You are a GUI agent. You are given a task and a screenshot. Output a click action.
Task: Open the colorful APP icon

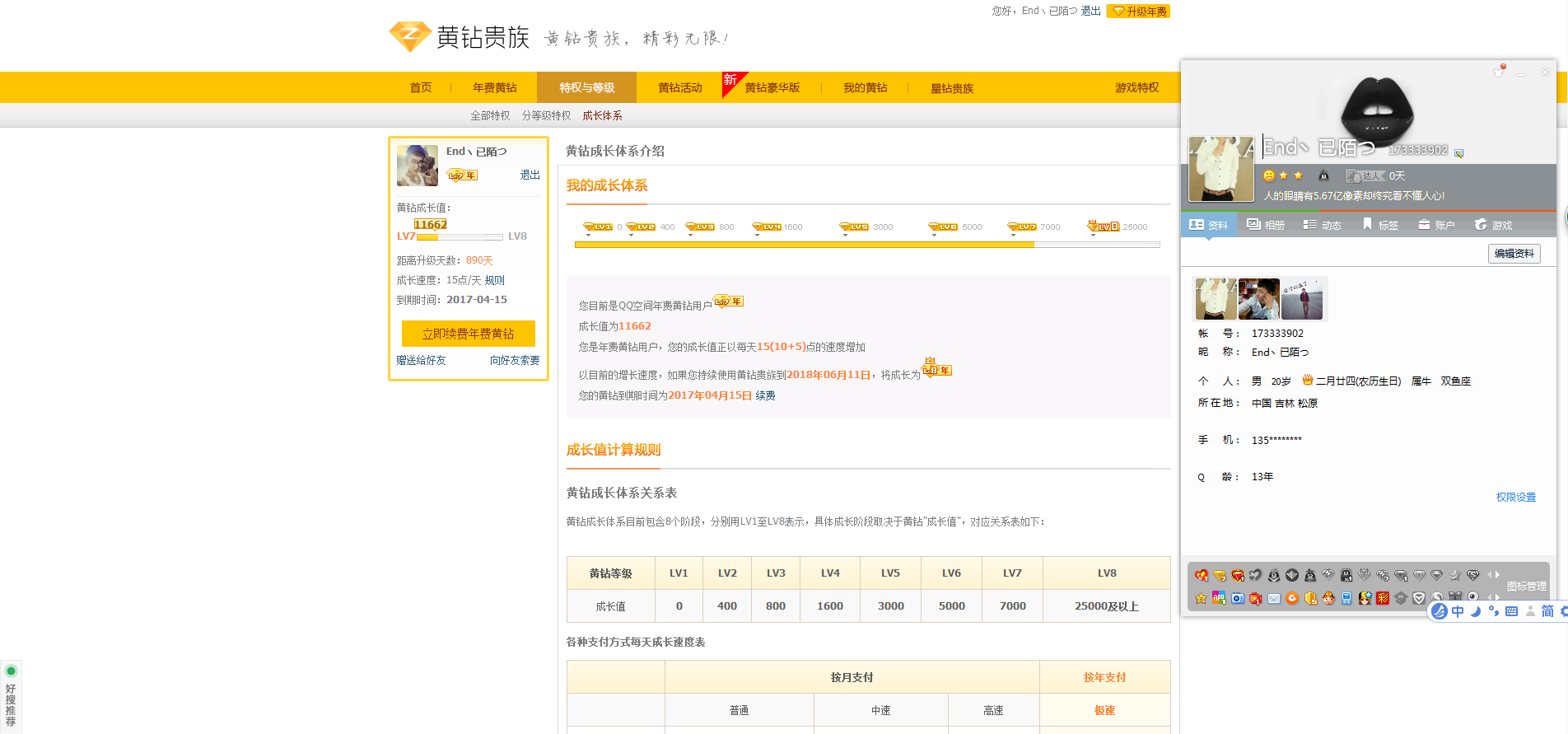1220,598
